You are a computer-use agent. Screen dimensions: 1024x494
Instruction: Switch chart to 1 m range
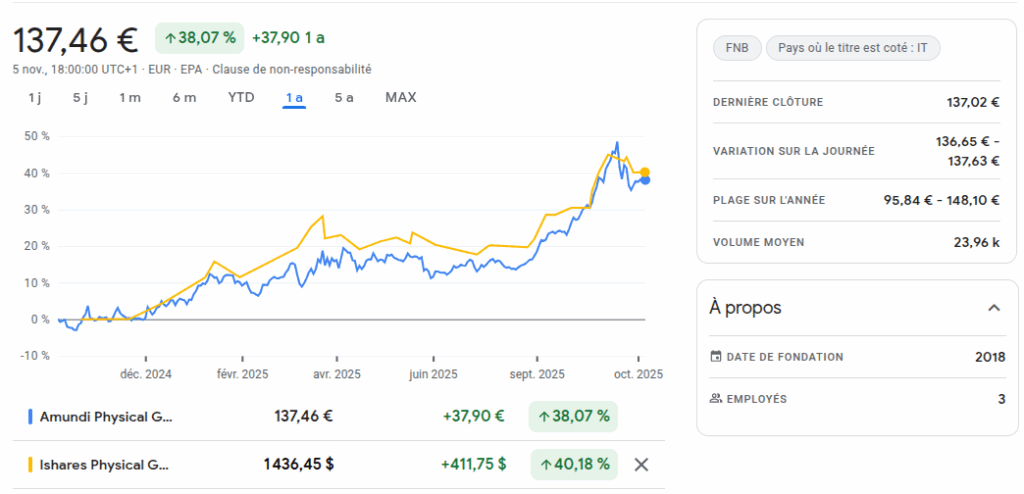130,97
